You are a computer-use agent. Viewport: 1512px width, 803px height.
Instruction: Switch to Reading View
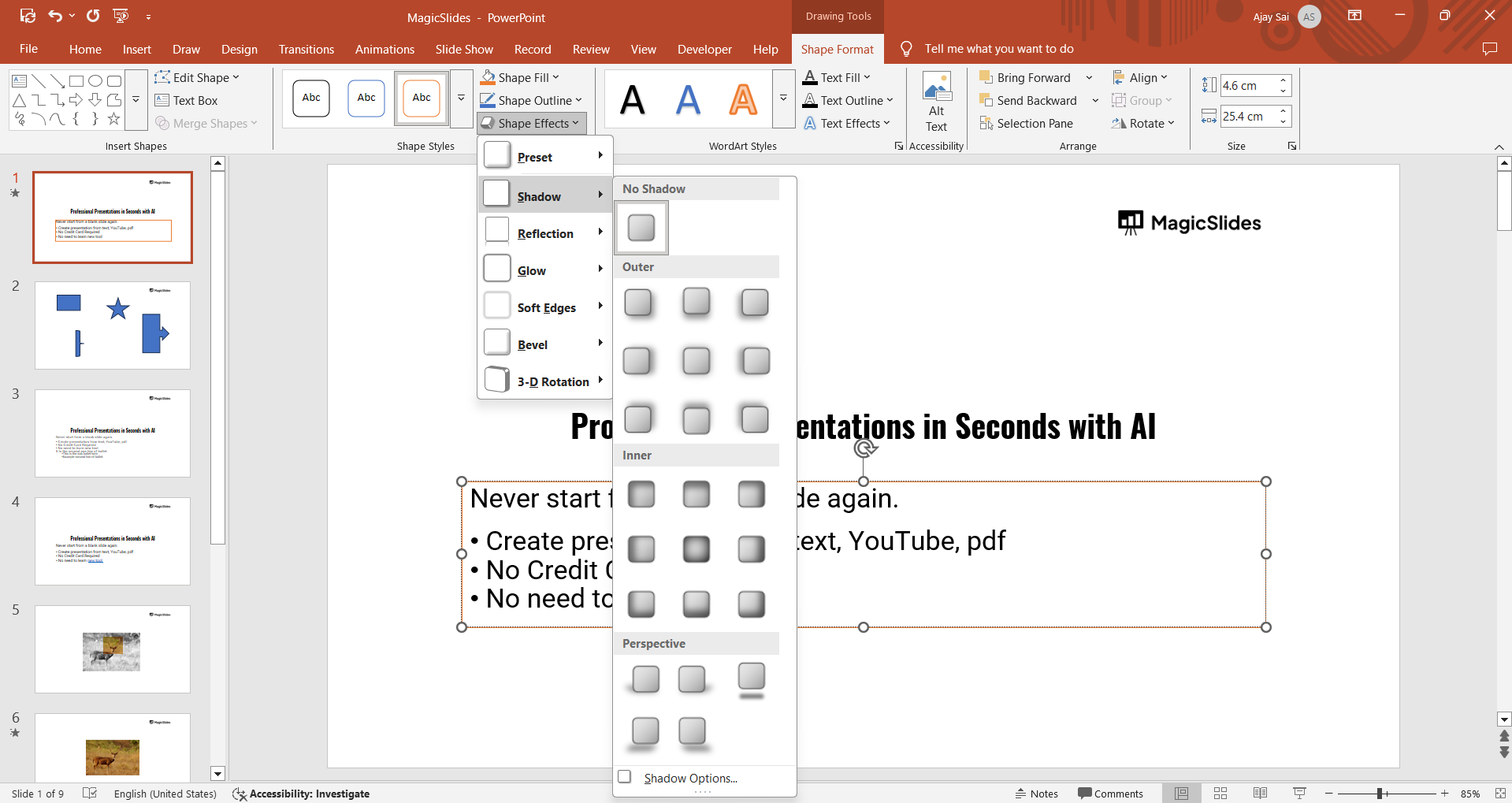[1260, 794]
